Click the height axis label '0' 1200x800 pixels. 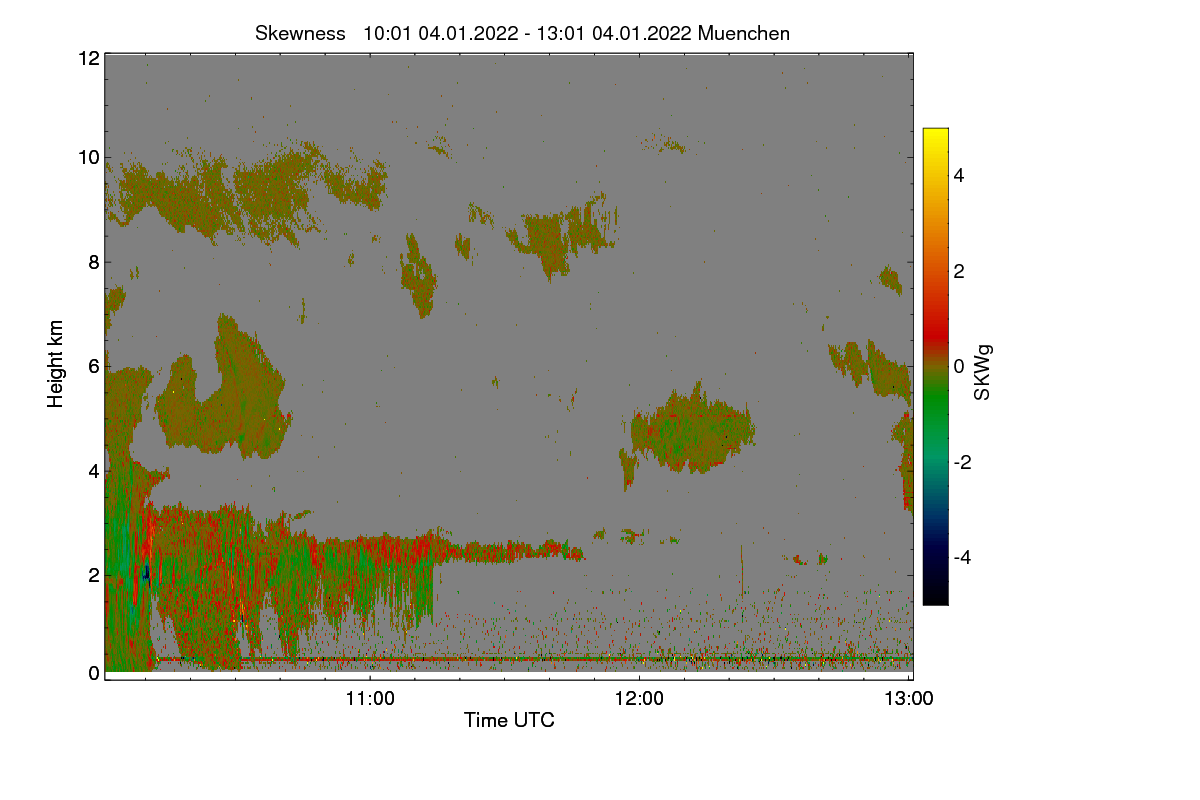(93, 673)
